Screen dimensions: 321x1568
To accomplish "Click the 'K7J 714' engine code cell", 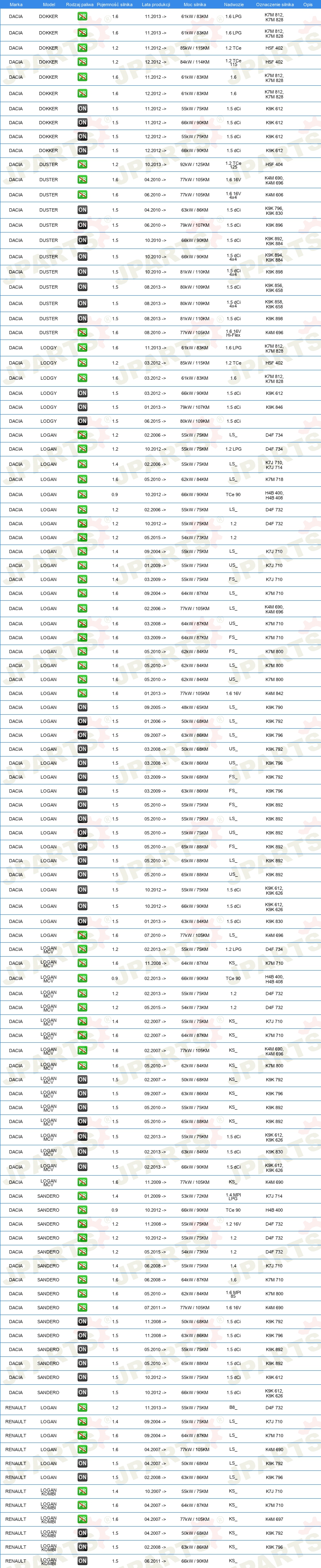I will pos(274,1197).
